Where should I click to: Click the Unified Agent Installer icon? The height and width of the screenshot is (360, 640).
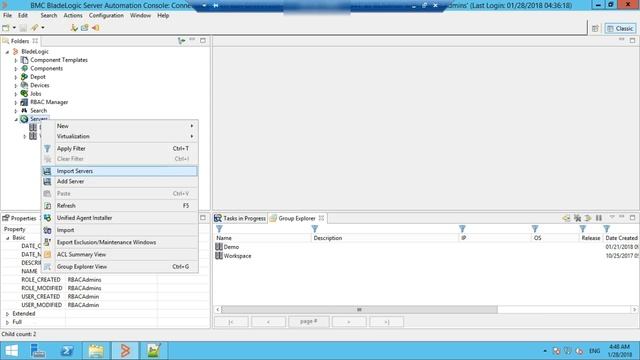click(47, 218)
